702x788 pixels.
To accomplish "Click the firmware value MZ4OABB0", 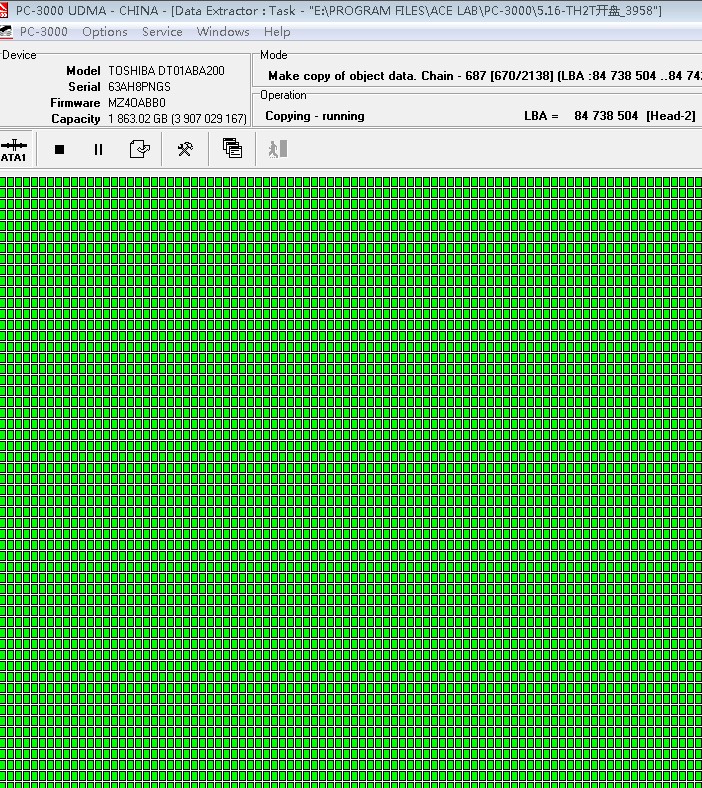I will [x=137, y=103].
